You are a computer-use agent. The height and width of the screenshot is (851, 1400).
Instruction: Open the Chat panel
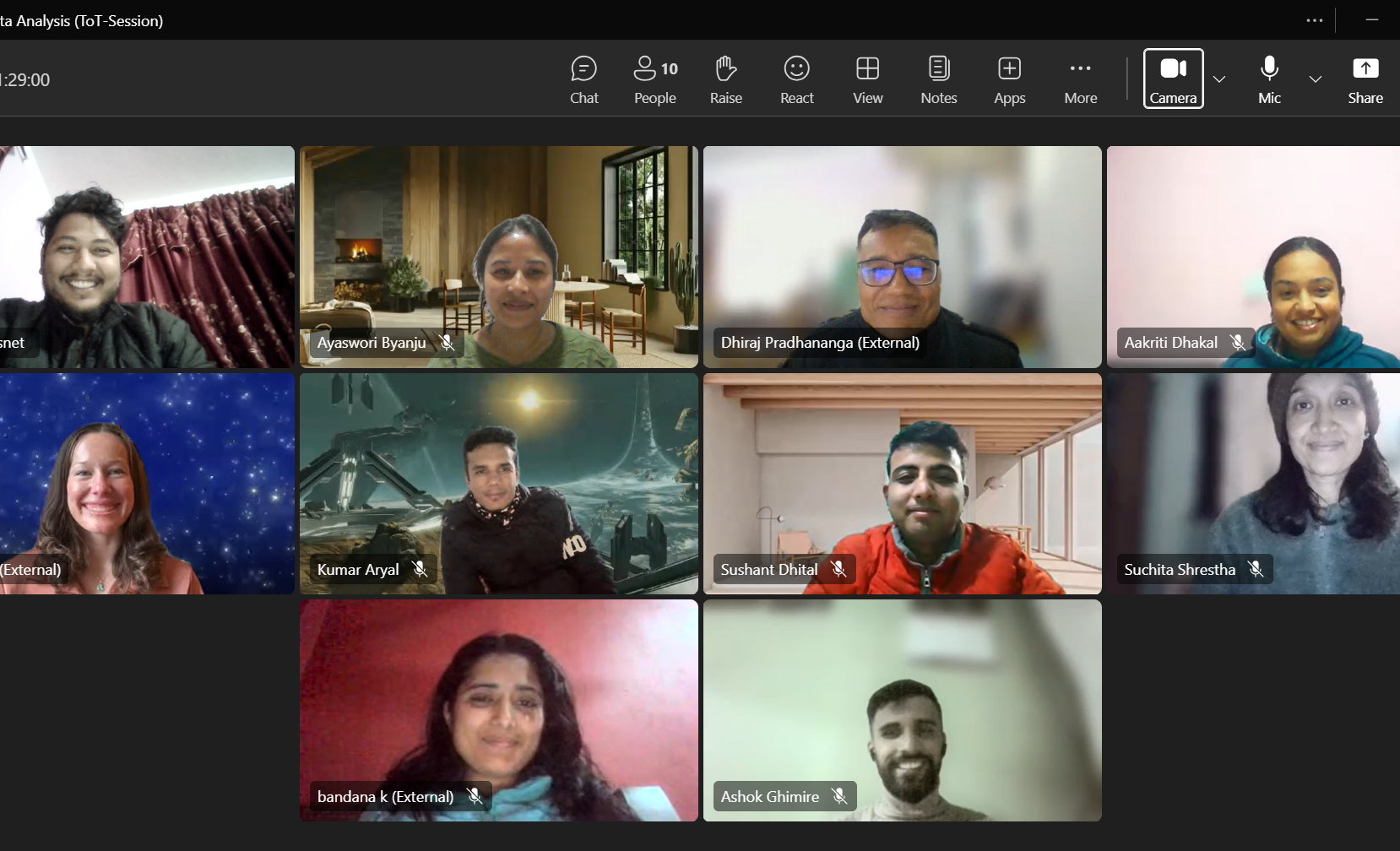(583, 79)
